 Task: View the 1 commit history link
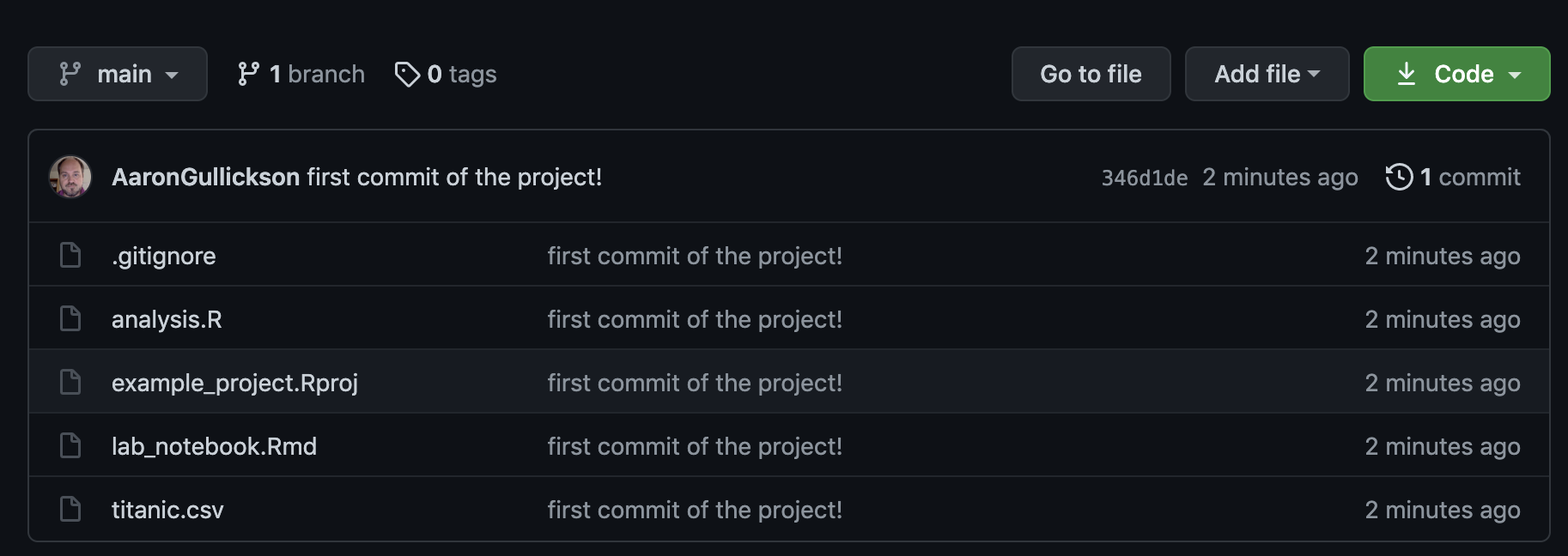coord(1470,177)
